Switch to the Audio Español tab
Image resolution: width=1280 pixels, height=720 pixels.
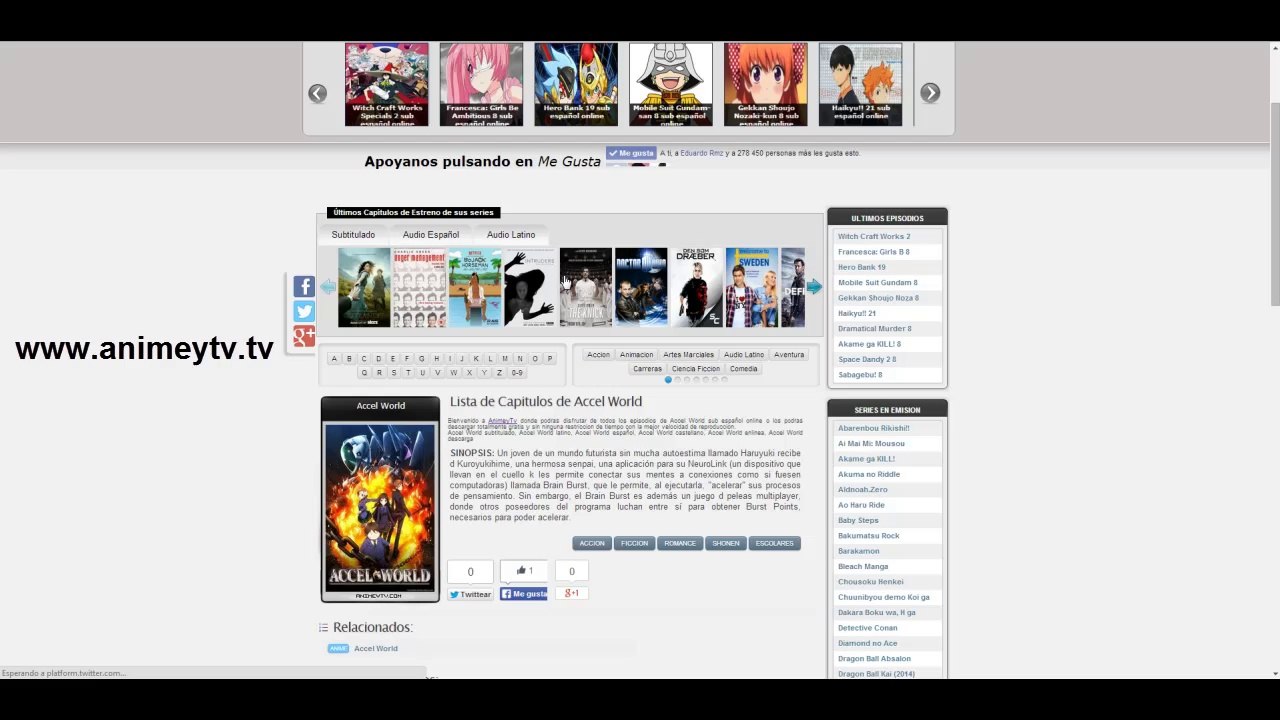click(x=431, y=235)
